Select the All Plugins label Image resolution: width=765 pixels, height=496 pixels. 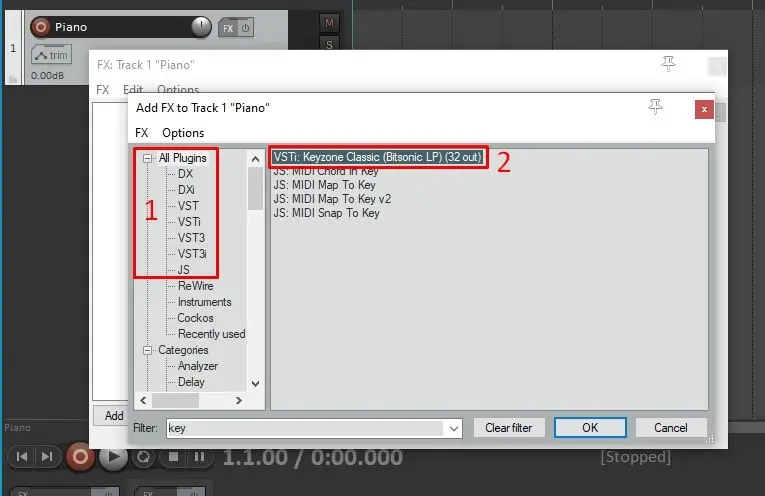point(182,158)
